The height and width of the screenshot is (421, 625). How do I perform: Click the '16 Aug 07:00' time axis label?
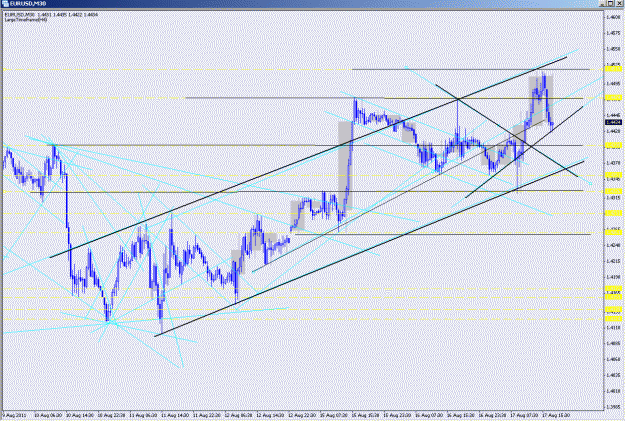[x=429, y=415]
